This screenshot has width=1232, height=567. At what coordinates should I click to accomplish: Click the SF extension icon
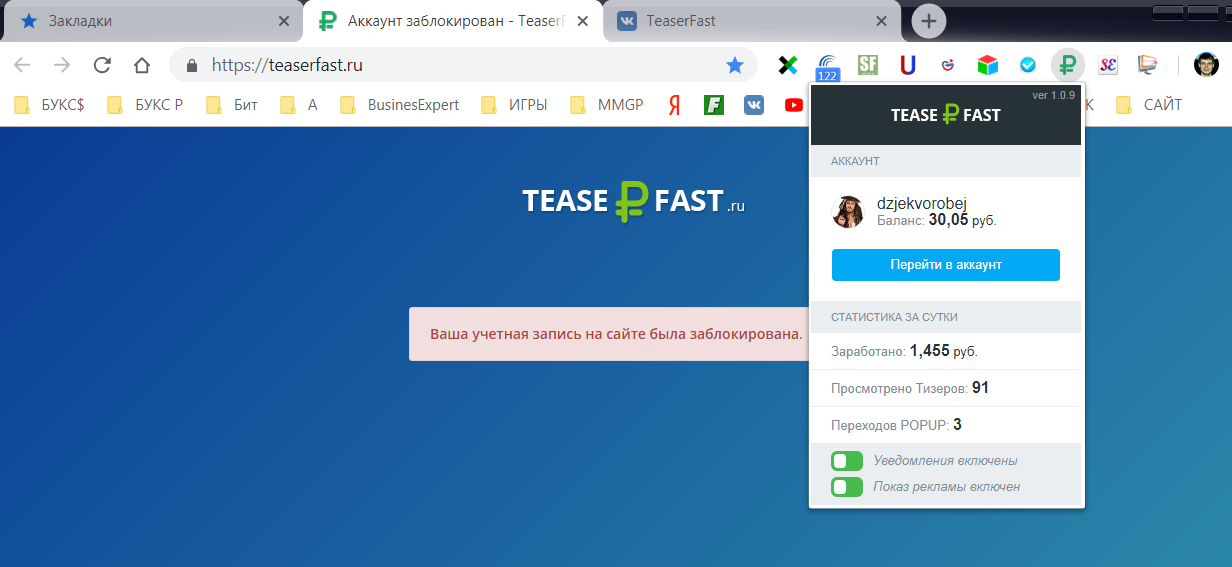coord(868,65)
